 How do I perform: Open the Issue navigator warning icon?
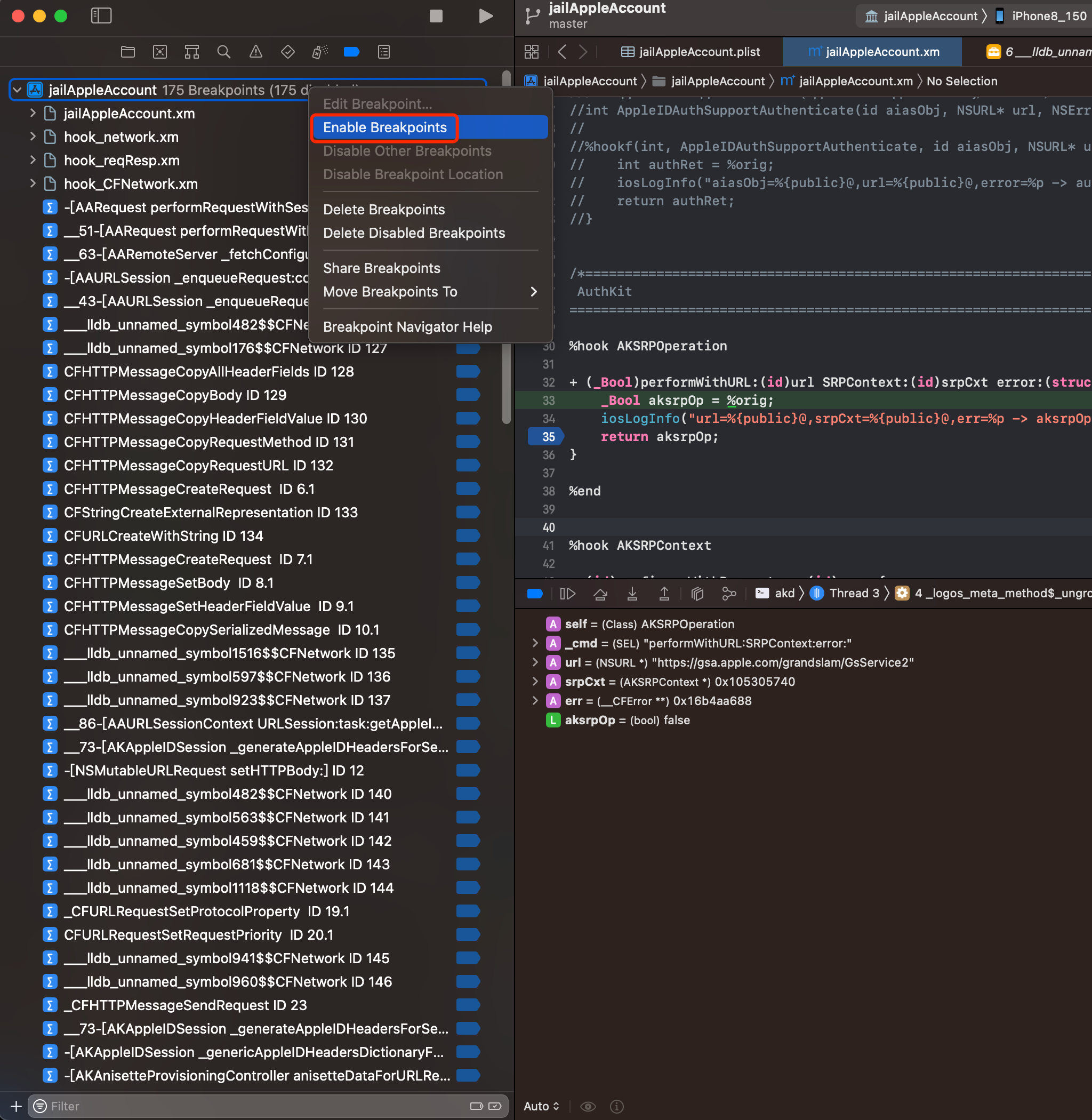point(256,52)
